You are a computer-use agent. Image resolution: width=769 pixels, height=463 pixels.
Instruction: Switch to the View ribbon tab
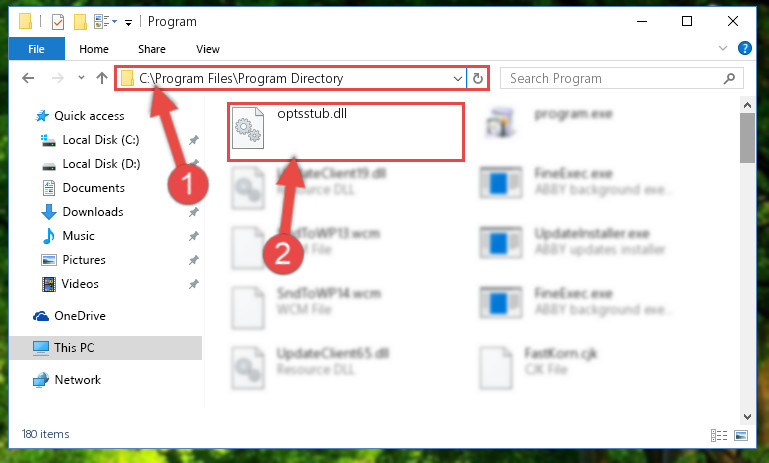click(x=207, y=49)
